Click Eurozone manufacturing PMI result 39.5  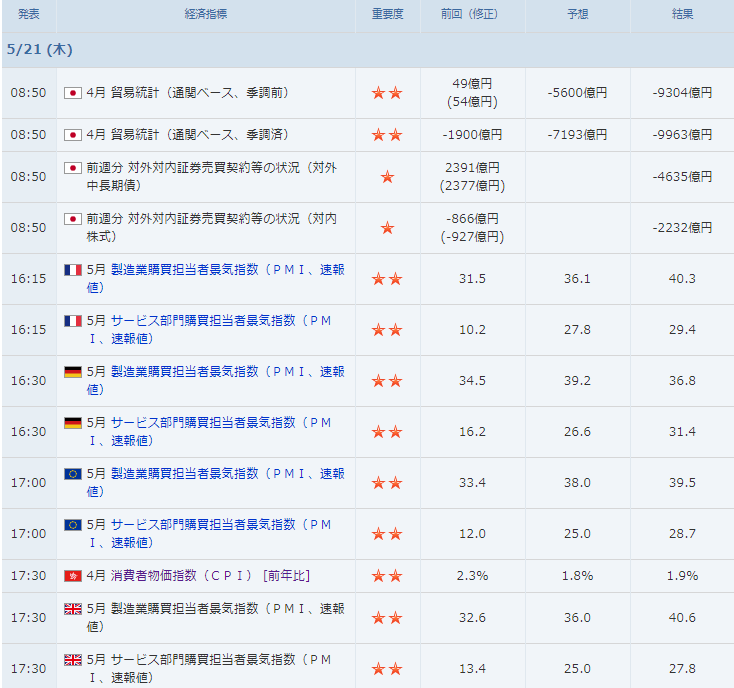(x=682, y=483)
